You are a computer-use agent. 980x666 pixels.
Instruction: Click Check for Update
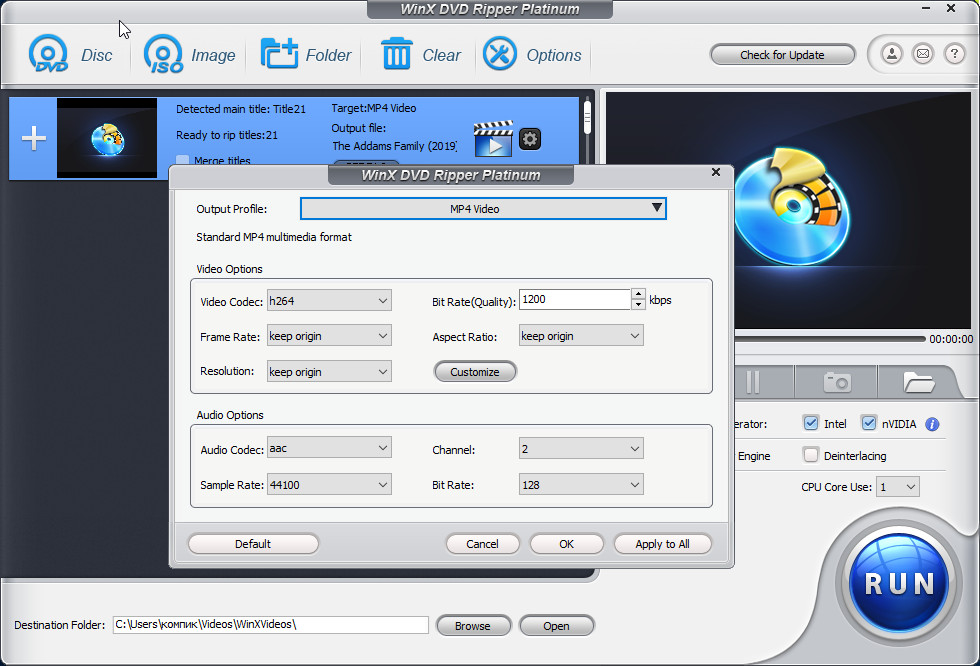(x=782, y=55)
